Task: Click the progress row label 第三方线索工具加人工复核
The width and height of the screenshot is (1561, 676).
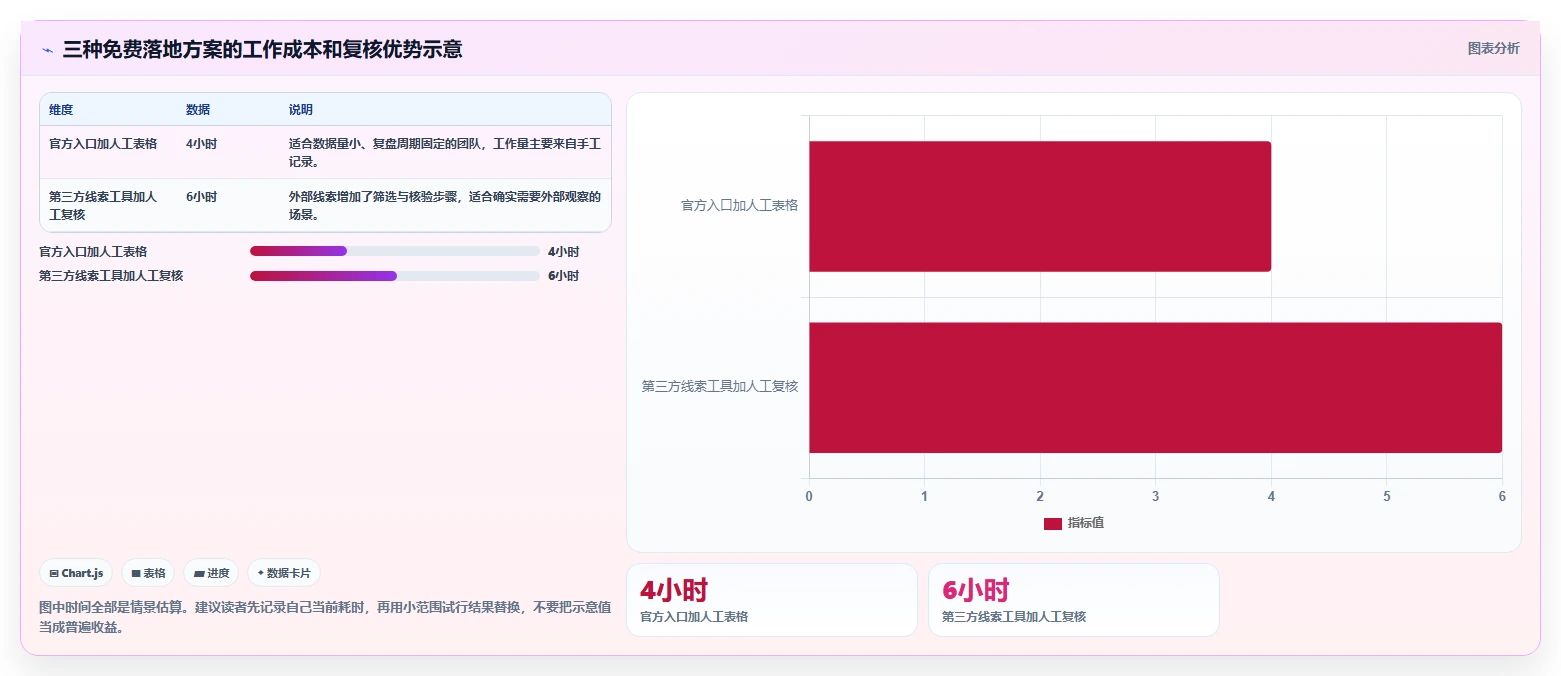Action: point(111,276)
